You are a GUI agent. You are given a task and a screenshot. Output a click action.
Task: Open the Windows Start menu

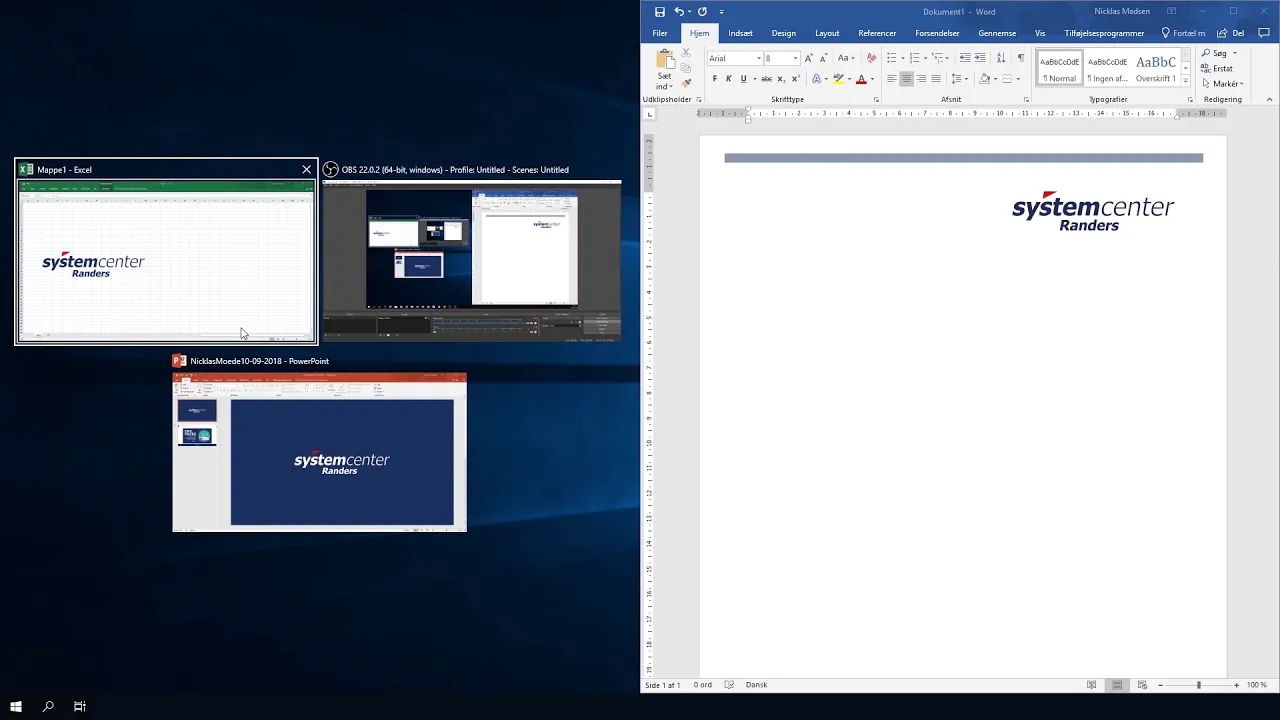coord(16,706)
